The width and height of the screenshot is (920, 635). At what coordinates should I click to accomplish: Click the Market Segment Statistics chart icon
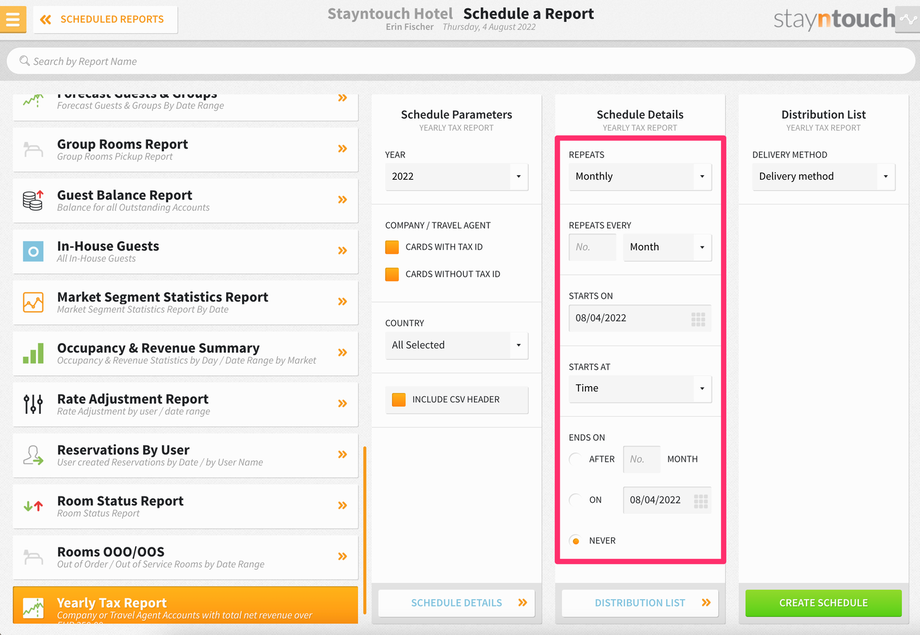(x=33, y=302)
